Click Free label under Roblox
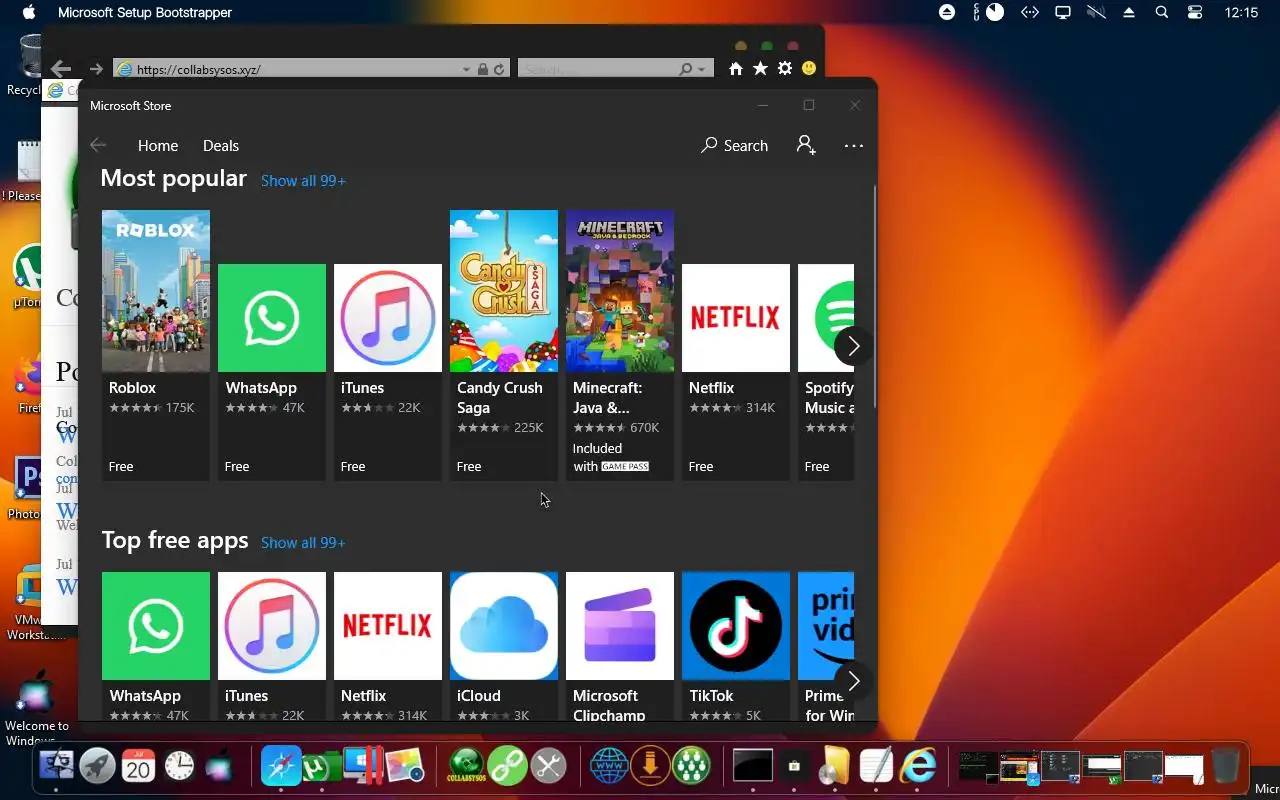1280x800 pixels. coord(121,467)
